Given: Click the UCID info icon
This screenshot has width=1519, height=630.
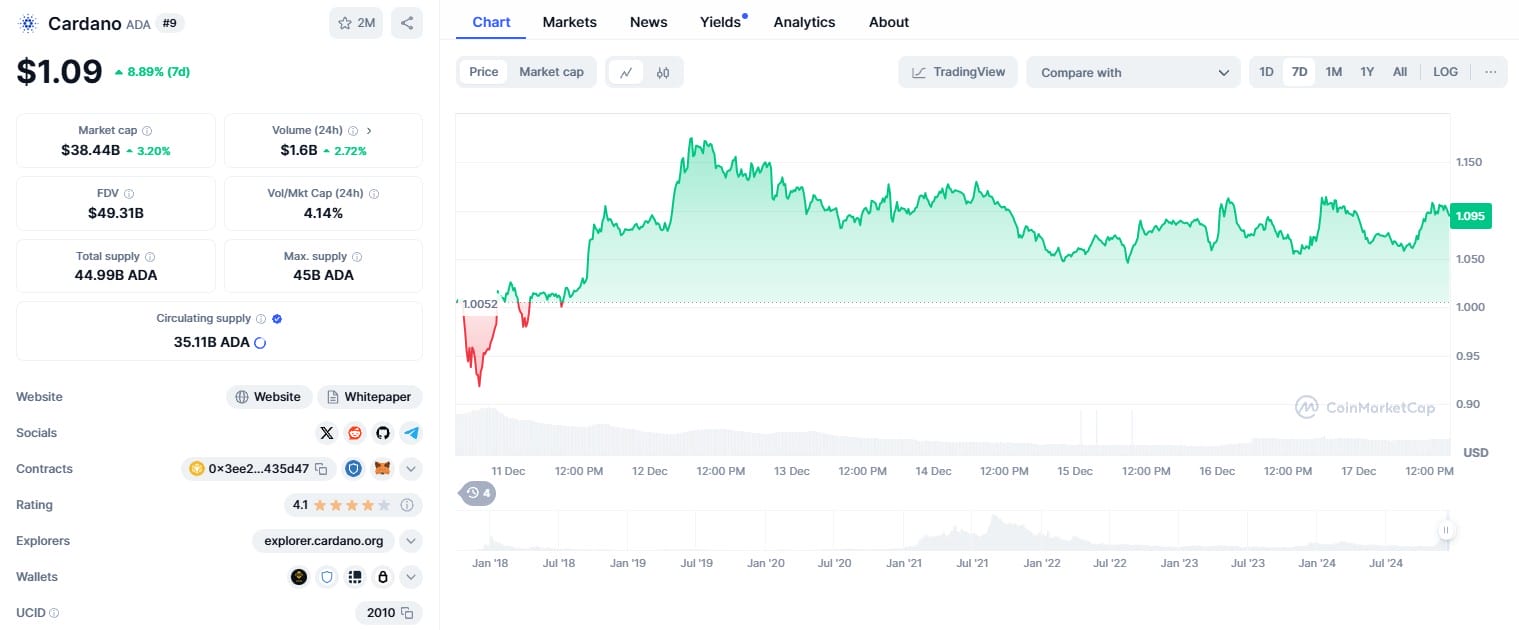Looking at the screenshot, I should (54, 613).
